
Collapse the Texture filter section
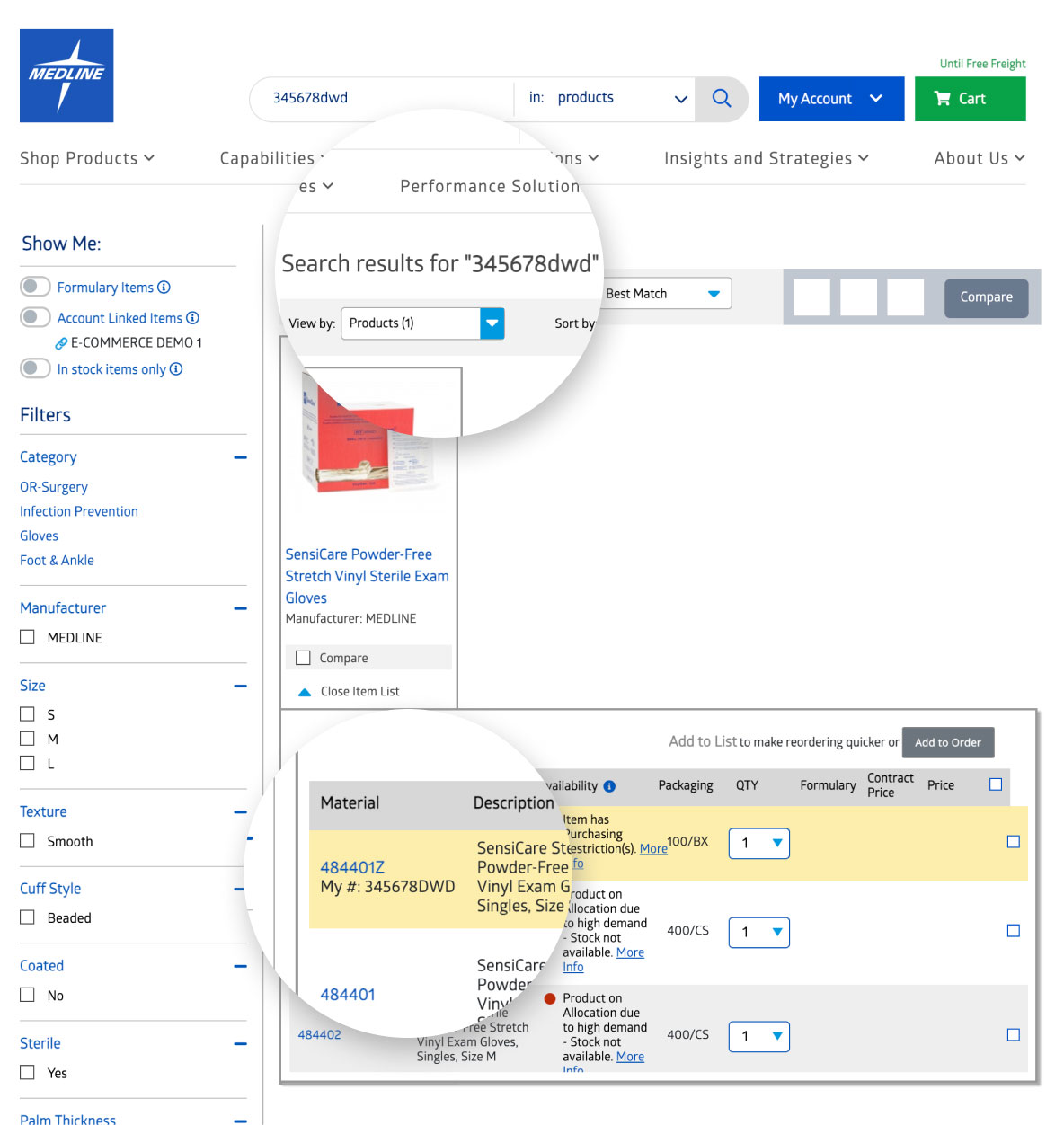(240, 812)
